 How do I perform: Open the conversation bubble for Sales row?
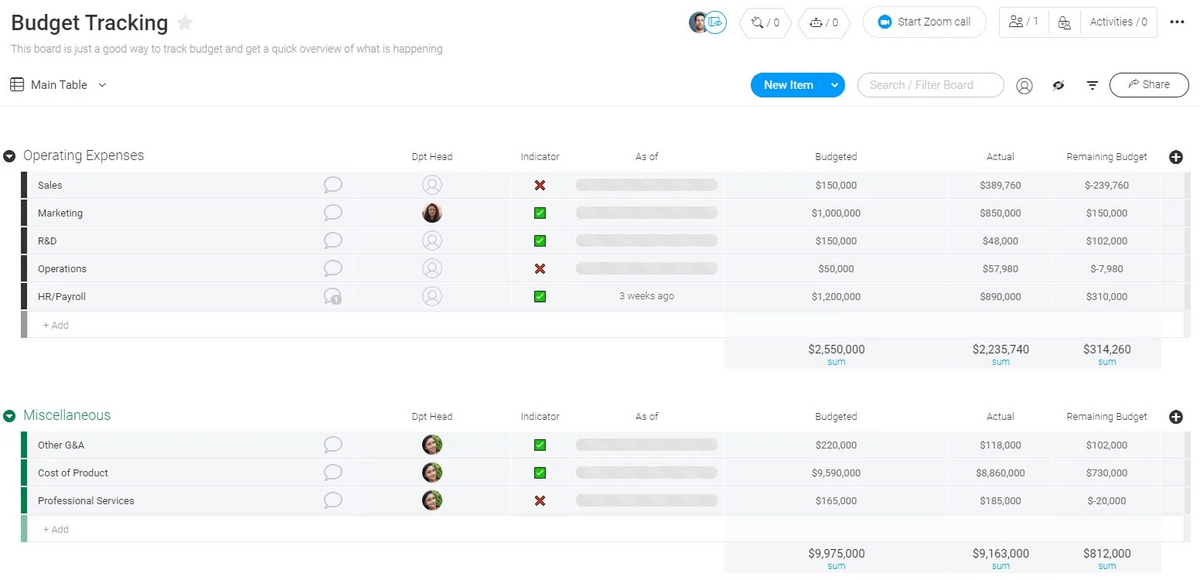[x=333, y=185]
